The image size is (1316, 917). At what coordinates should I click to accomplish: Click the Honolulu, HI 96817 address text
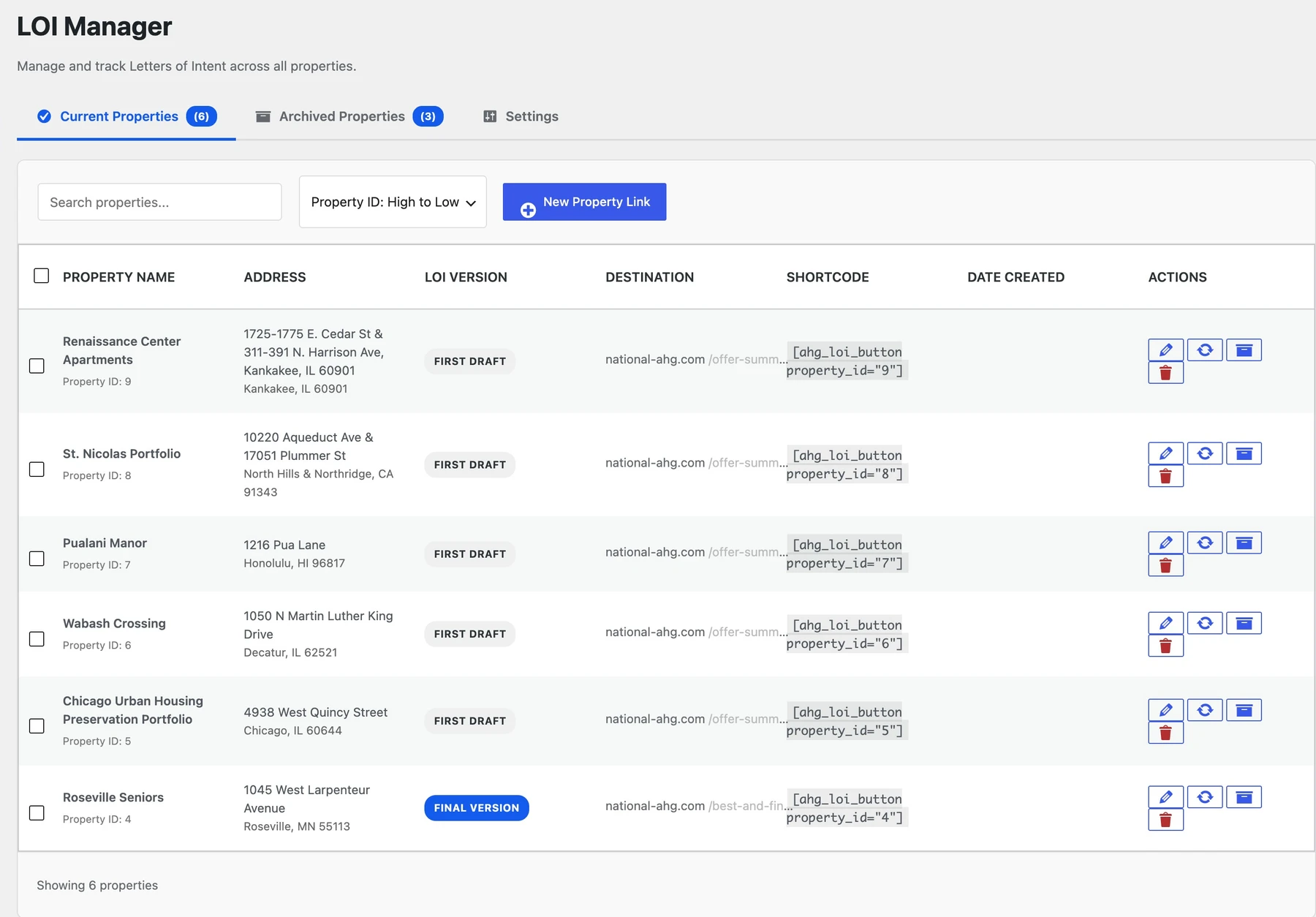[x=294, y=563]
